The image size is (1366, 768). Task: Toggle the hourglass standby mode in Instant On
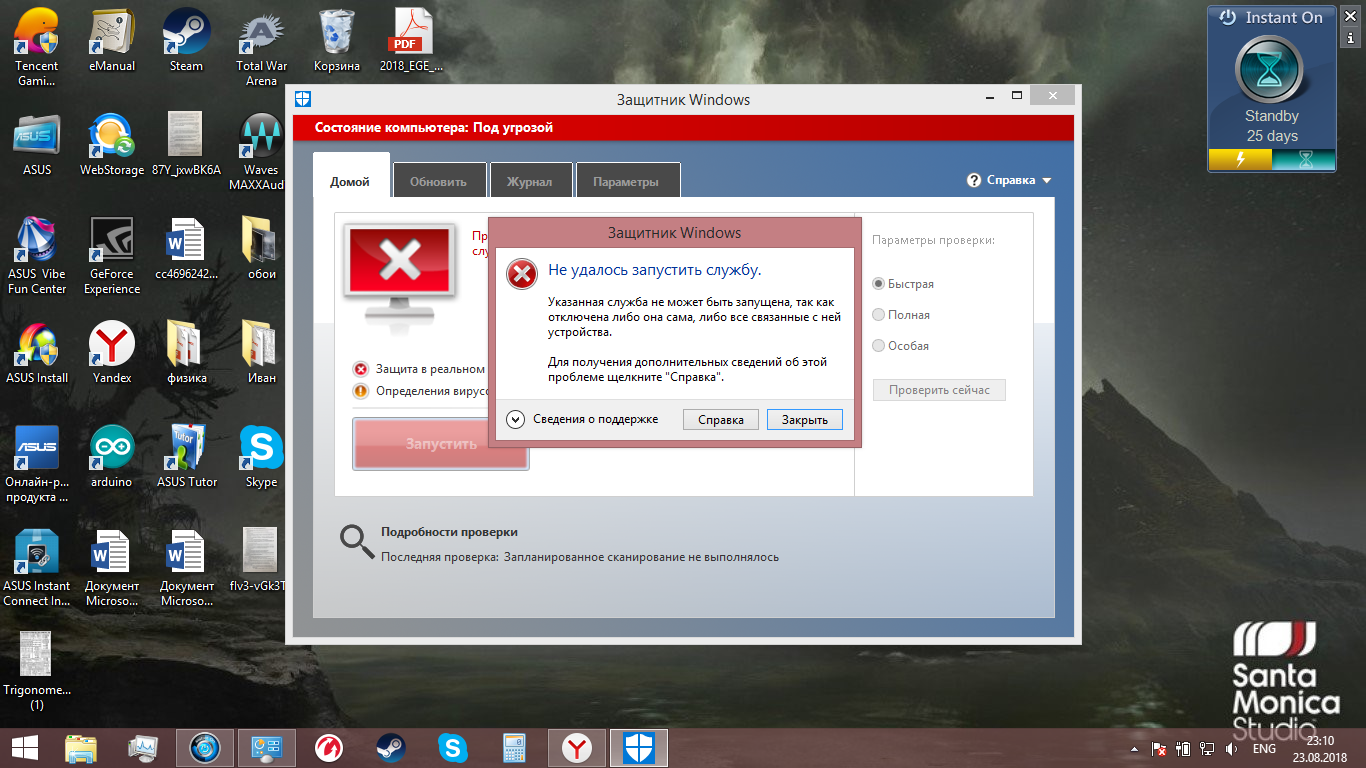1304,160
